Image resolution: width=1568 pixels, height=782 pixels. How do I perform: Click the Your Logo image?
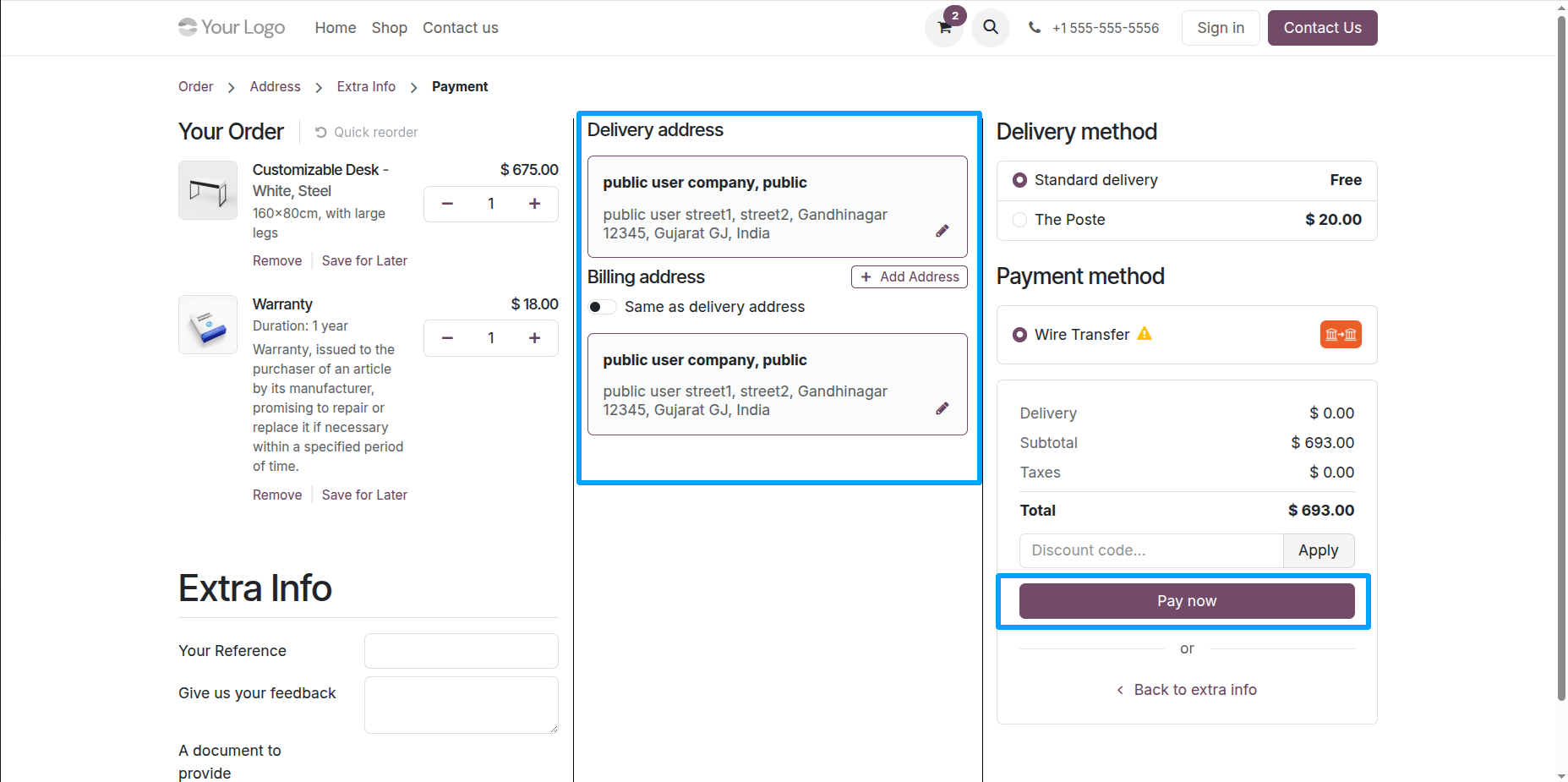tap(232, 27)
